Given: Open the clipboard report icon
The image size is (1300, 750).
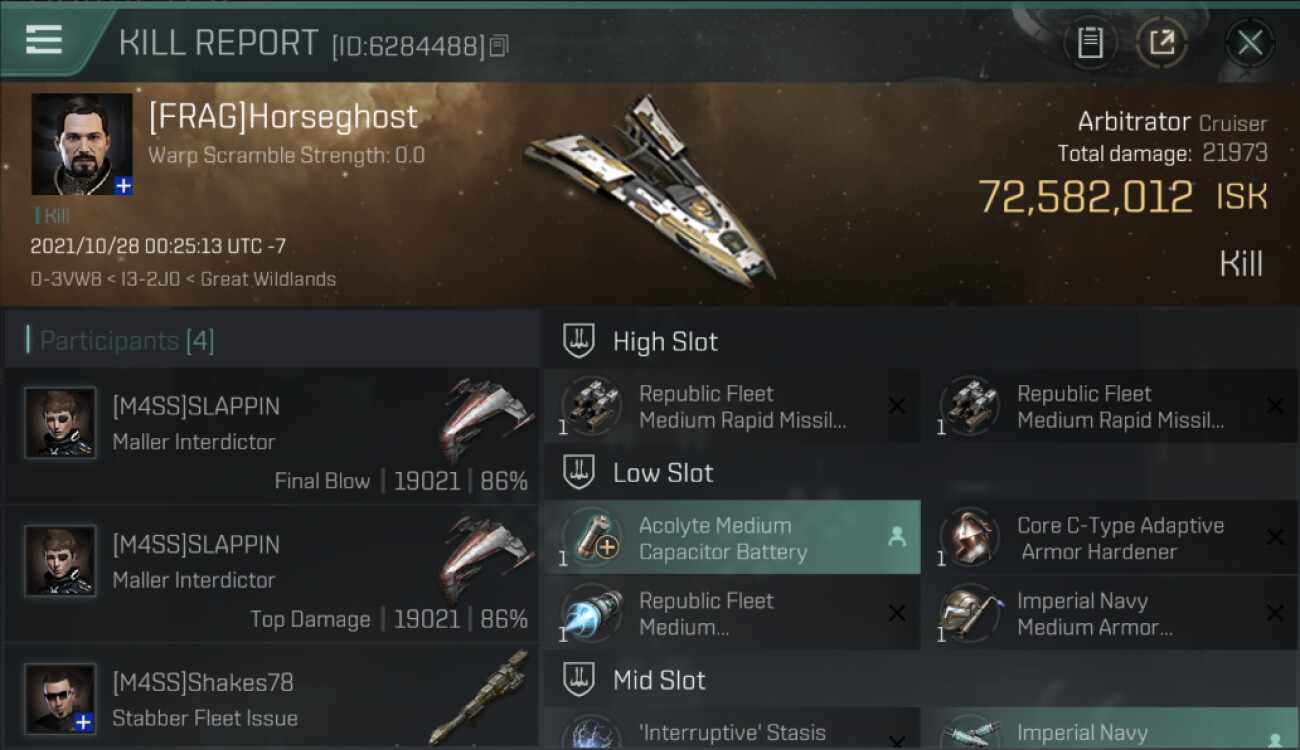Looking at the screenshot, I should click(1090, 42).
